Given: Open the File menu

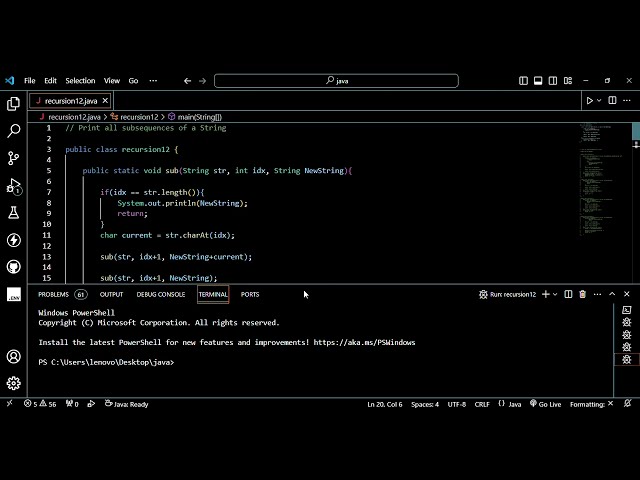Looking at the screenshot, I should [x=30, y=81].
